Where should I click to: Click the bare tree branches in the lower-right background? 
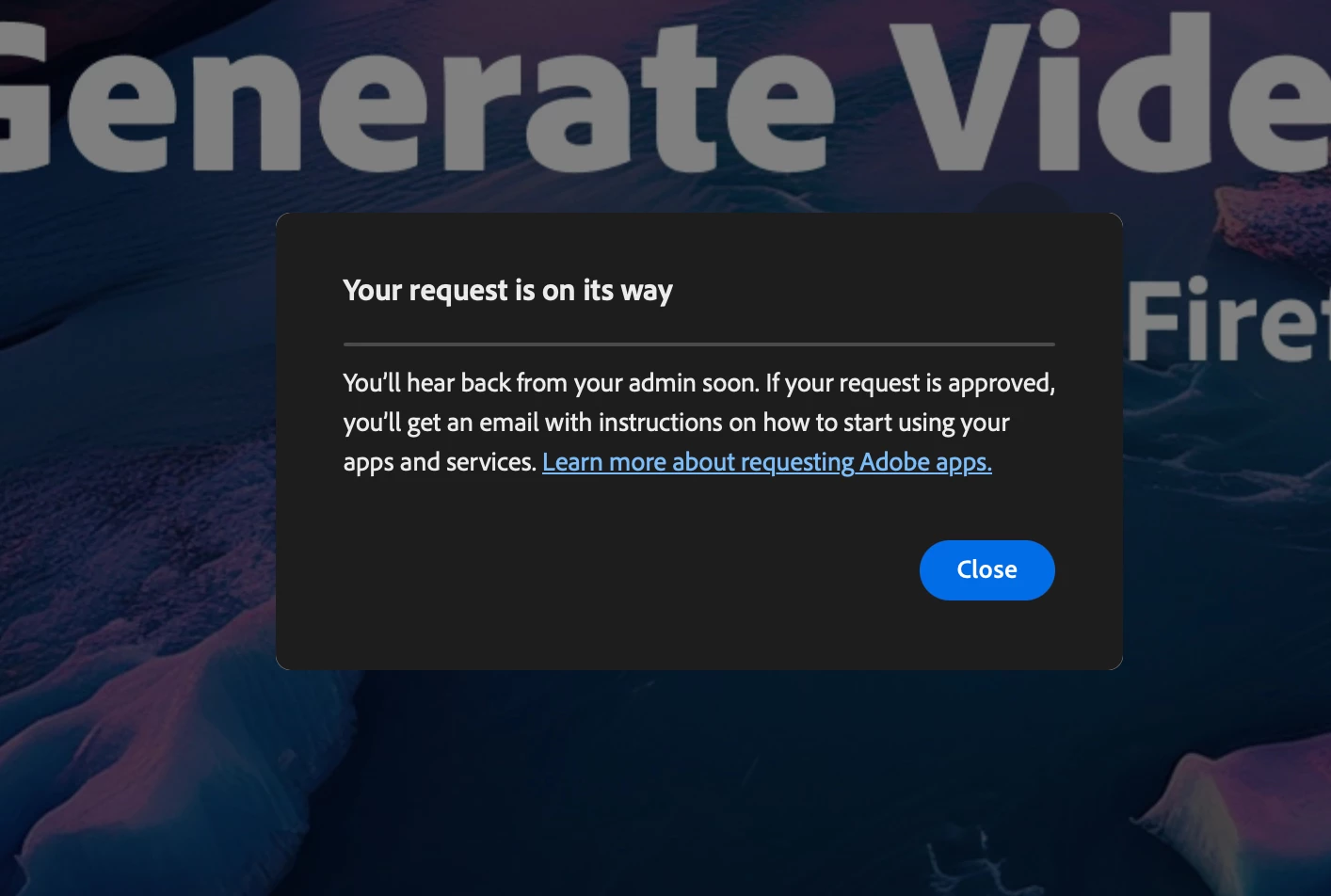(x=979, y=861)
